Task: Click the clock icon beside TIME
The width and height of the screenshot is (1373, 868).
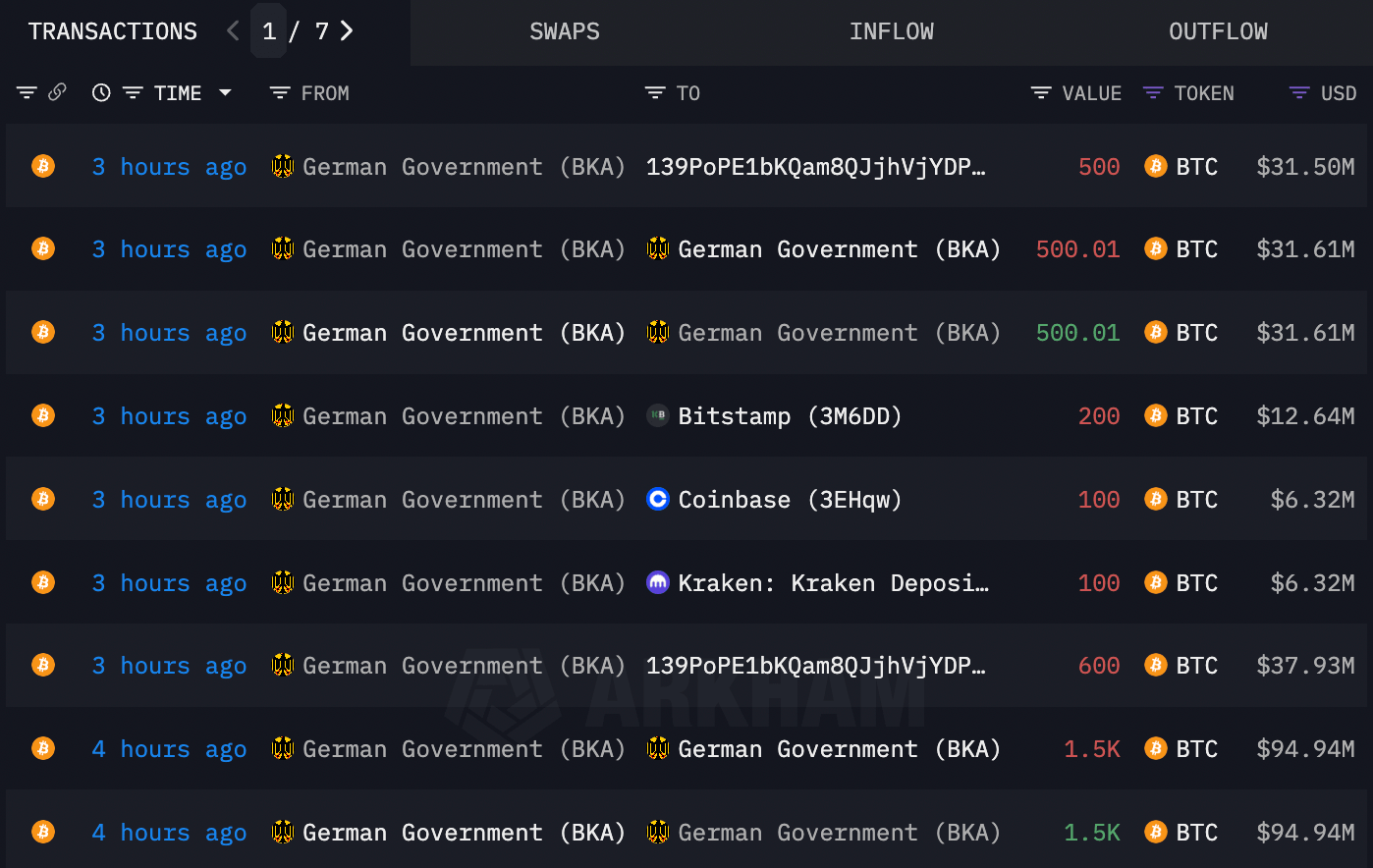Action: (x=101, y=93)
